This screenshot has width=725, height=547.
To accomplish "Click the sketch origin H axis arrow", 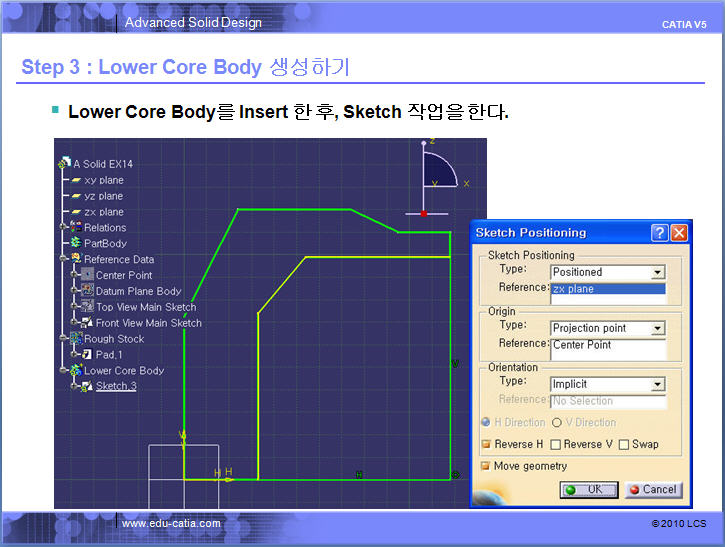I will point(228,480).
